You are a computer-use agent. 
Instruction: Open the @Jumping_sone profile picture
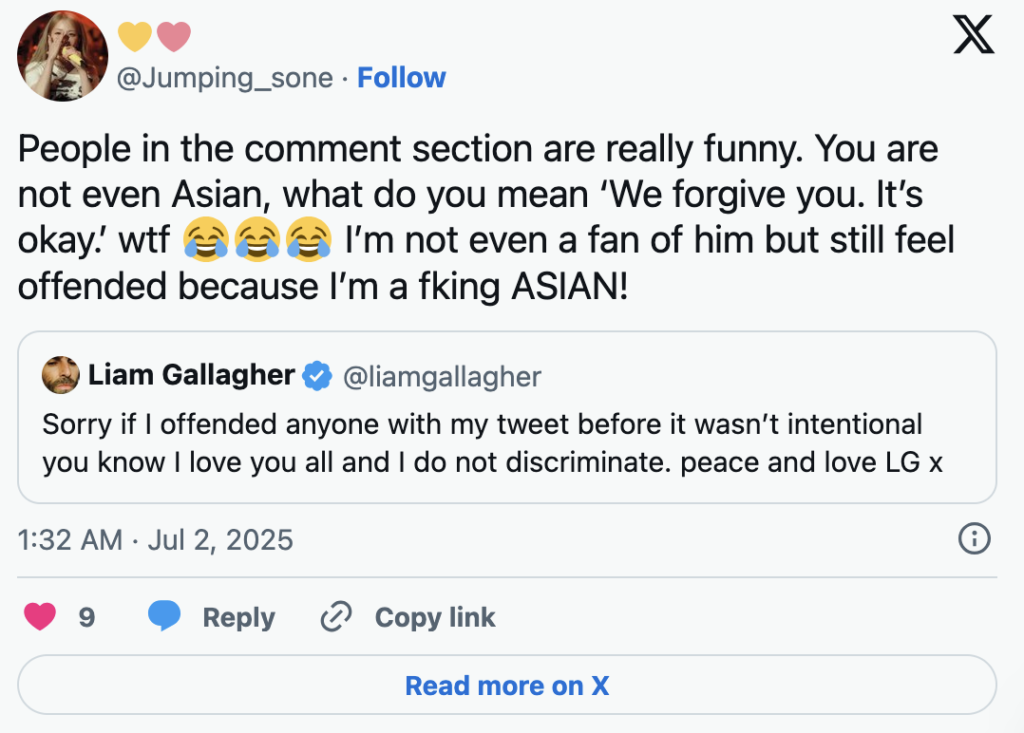click(62, 56)
